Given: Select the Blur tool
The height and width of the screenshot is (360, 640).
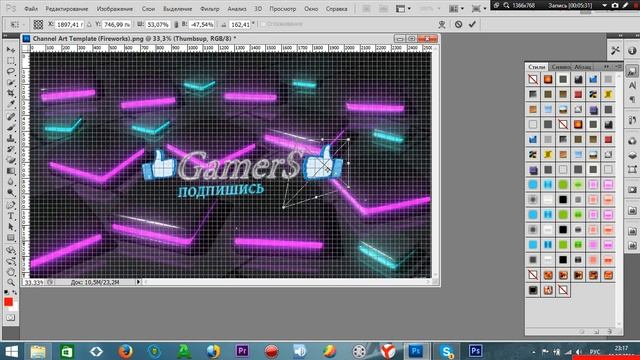Looking at the screenshot, I should click(x=11, y=182).
